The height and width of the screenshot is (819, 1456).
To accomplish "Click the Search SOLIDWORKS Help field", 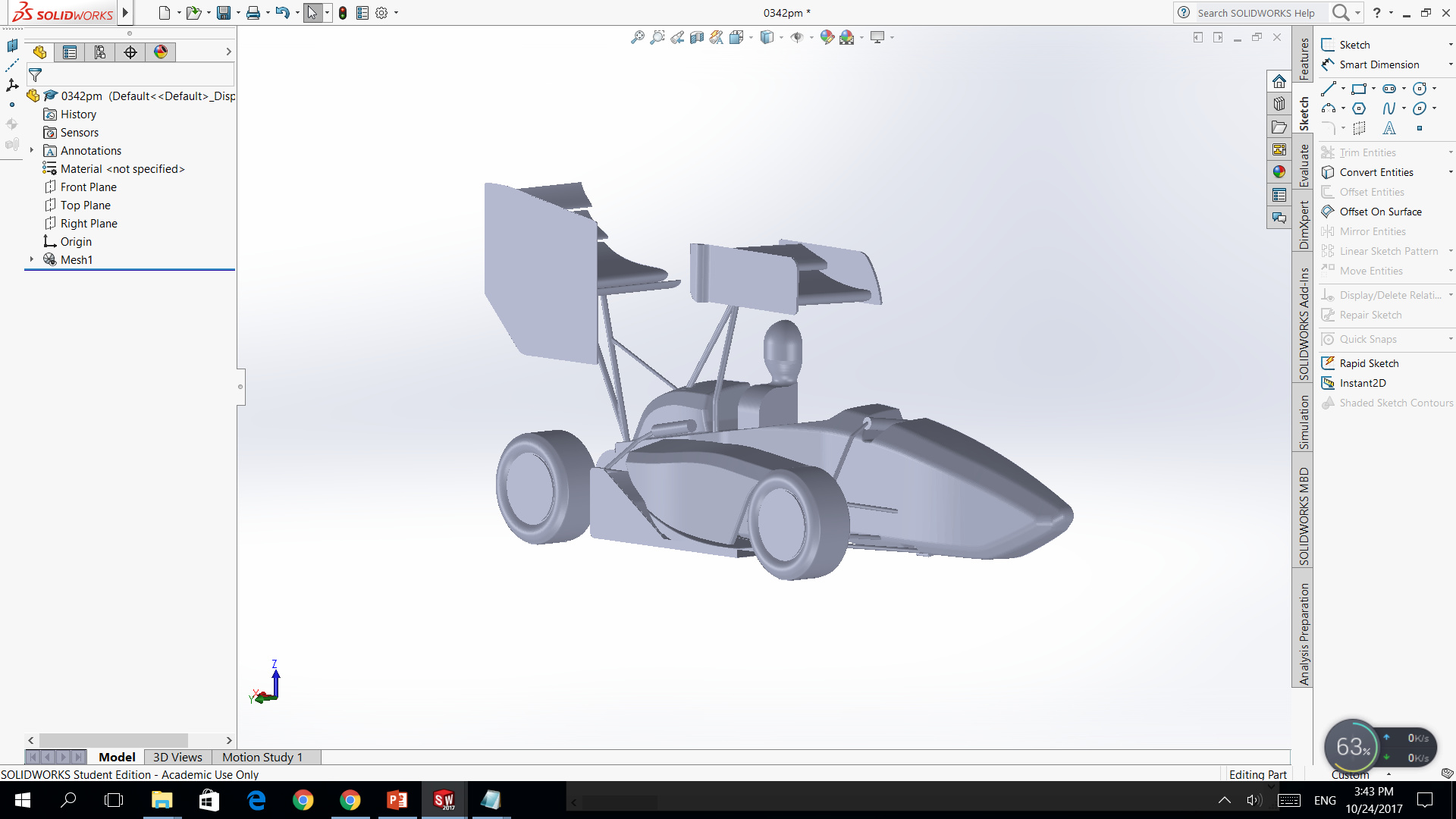I will (1255, 13).
